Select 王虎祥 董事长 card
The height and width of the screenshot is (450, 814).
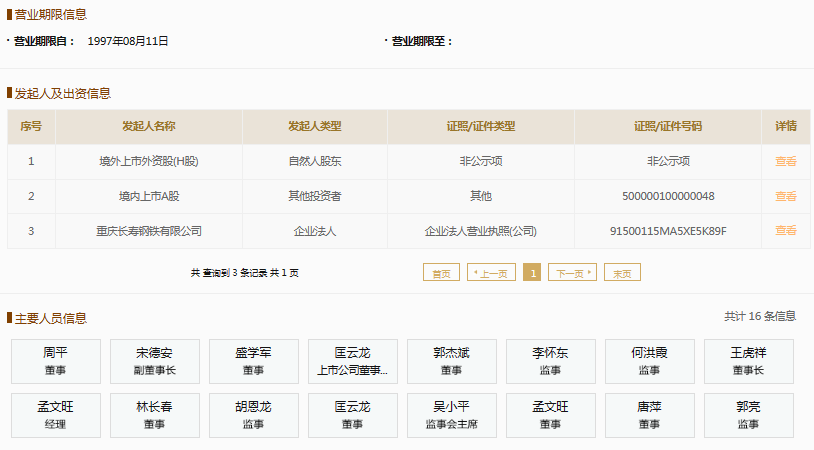point(748,361)
